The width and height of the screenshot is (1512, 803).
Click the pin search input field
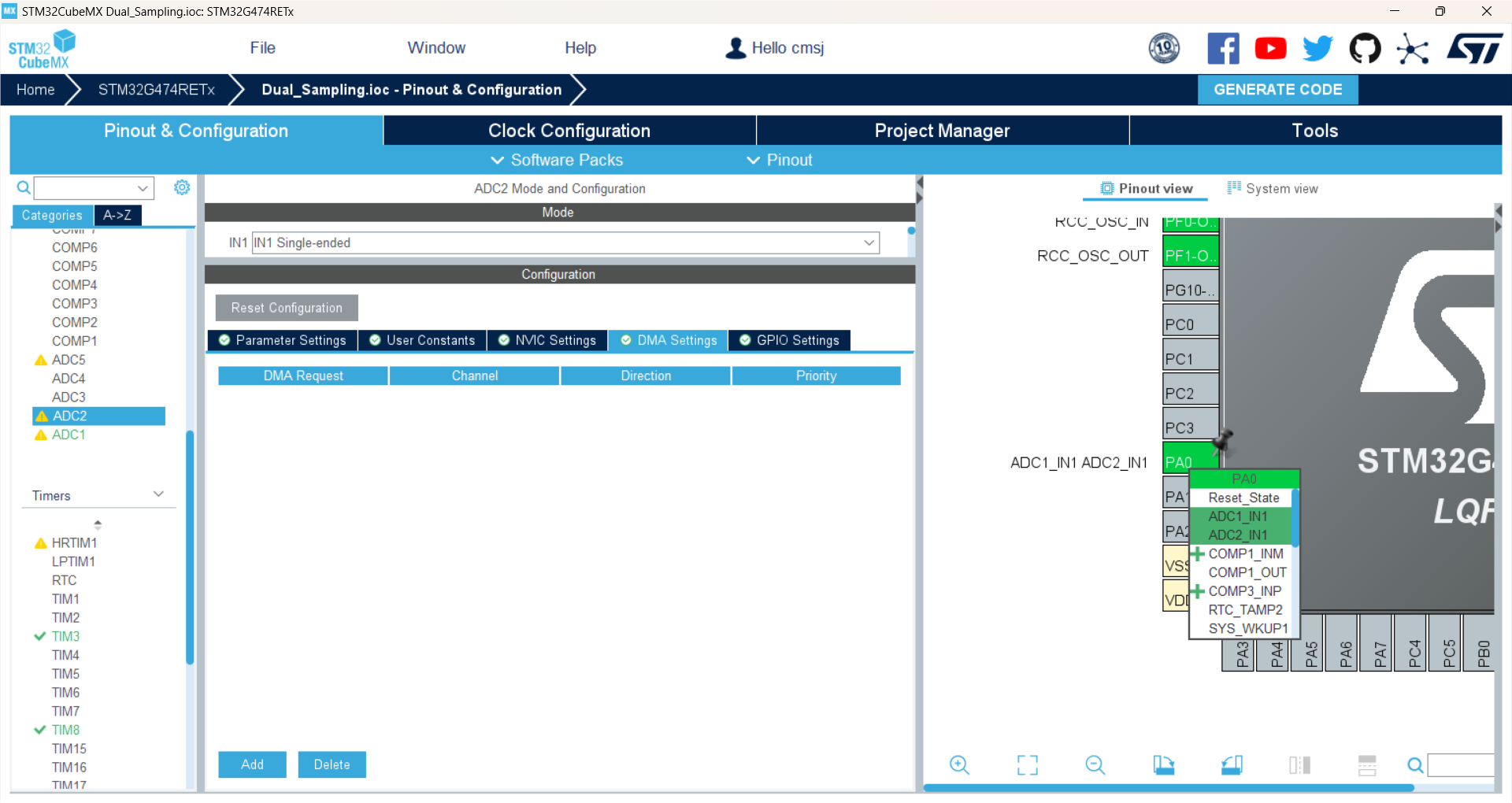point(1461,764)
